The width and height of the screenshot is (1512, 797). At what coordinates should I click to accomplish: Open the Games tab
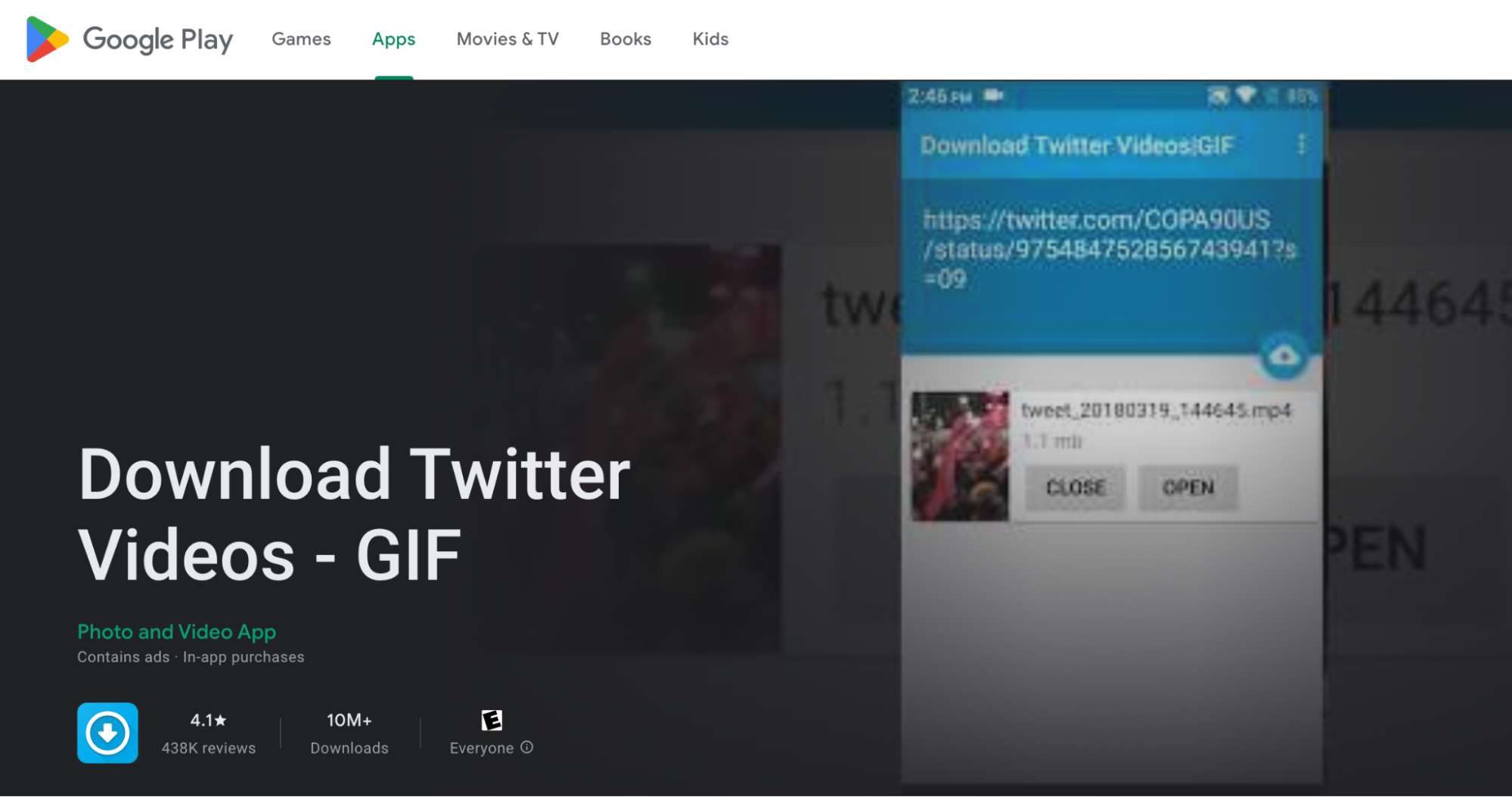coord(301,39)
